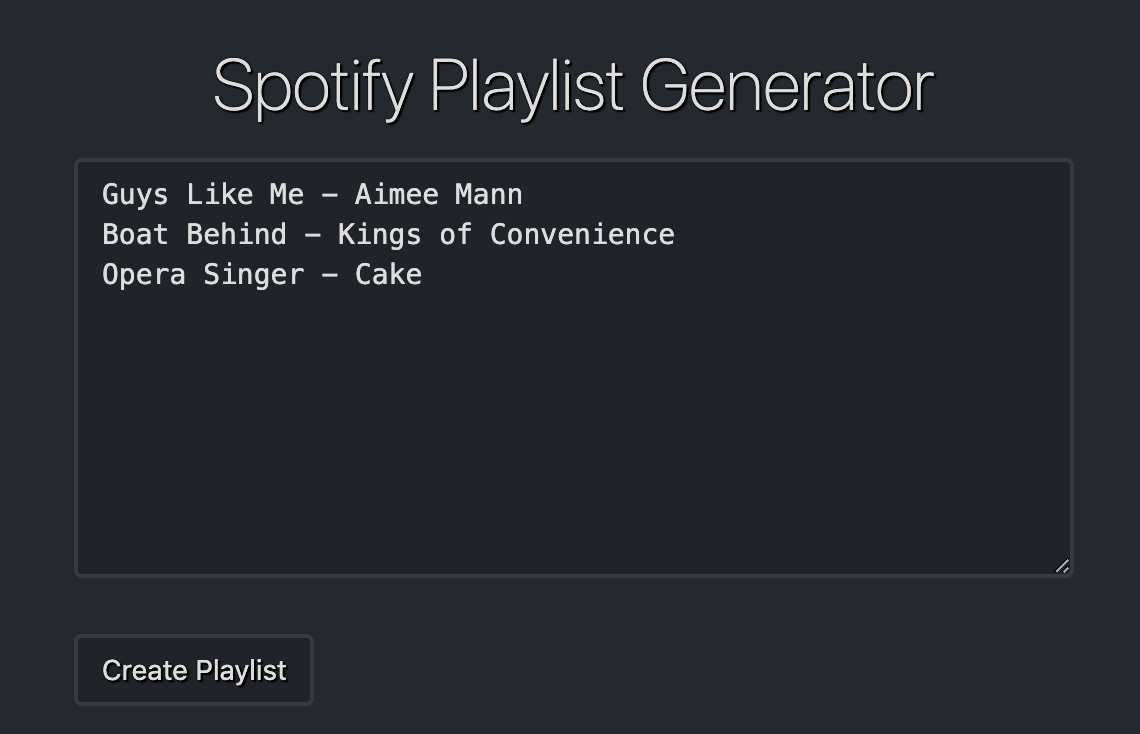Viewport: 1140px width, 734px height.
Task: Click the textarea resize handle corner
Action: 1062,566
